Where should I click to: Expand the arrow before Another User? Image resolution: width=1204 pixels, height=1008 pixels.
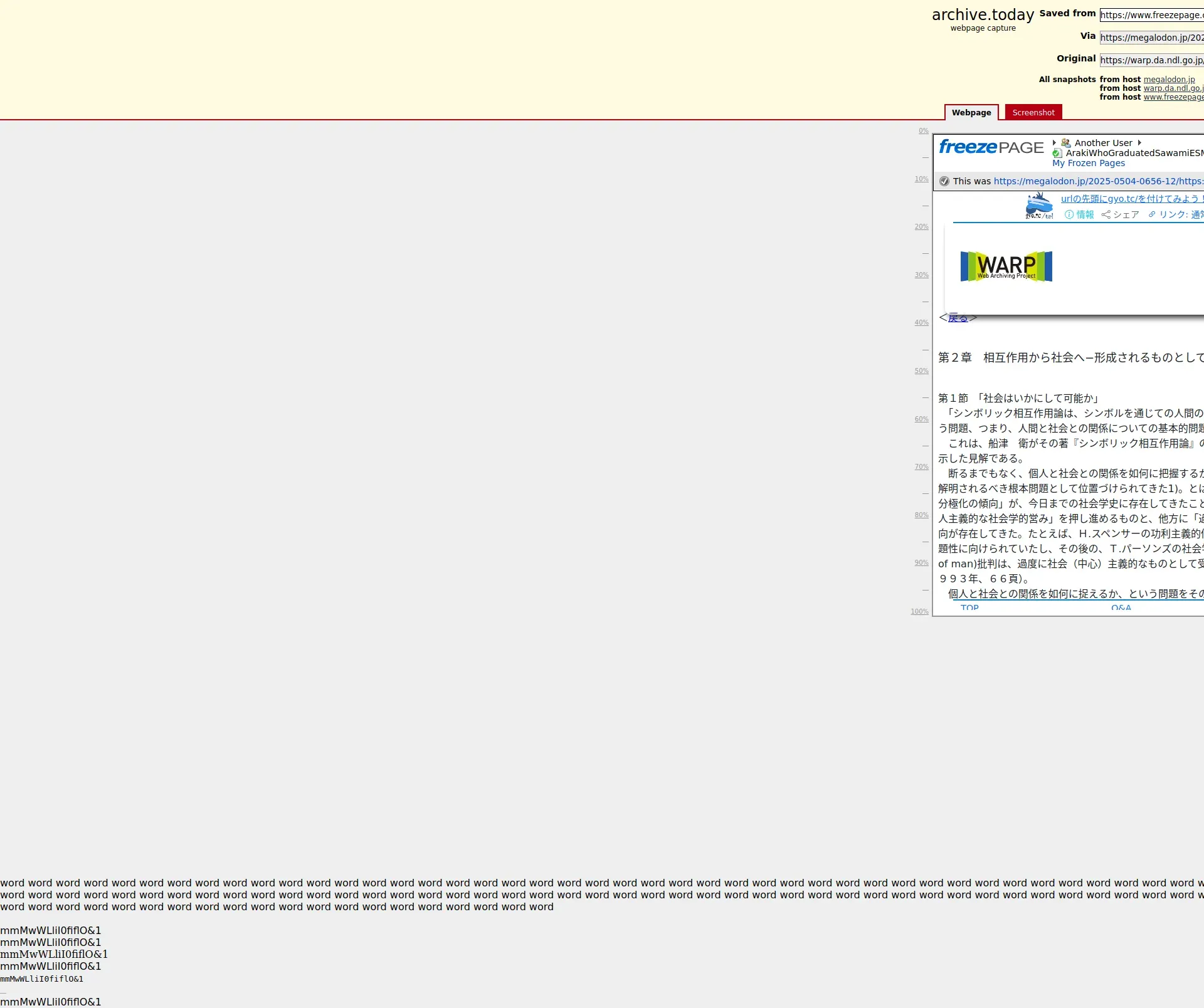coord(1054,143)
